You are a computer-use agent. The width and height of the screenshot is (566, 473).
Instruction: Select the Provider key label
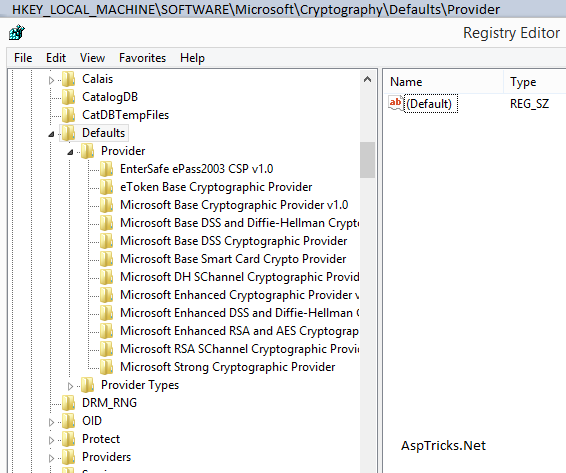click(123, 151)
